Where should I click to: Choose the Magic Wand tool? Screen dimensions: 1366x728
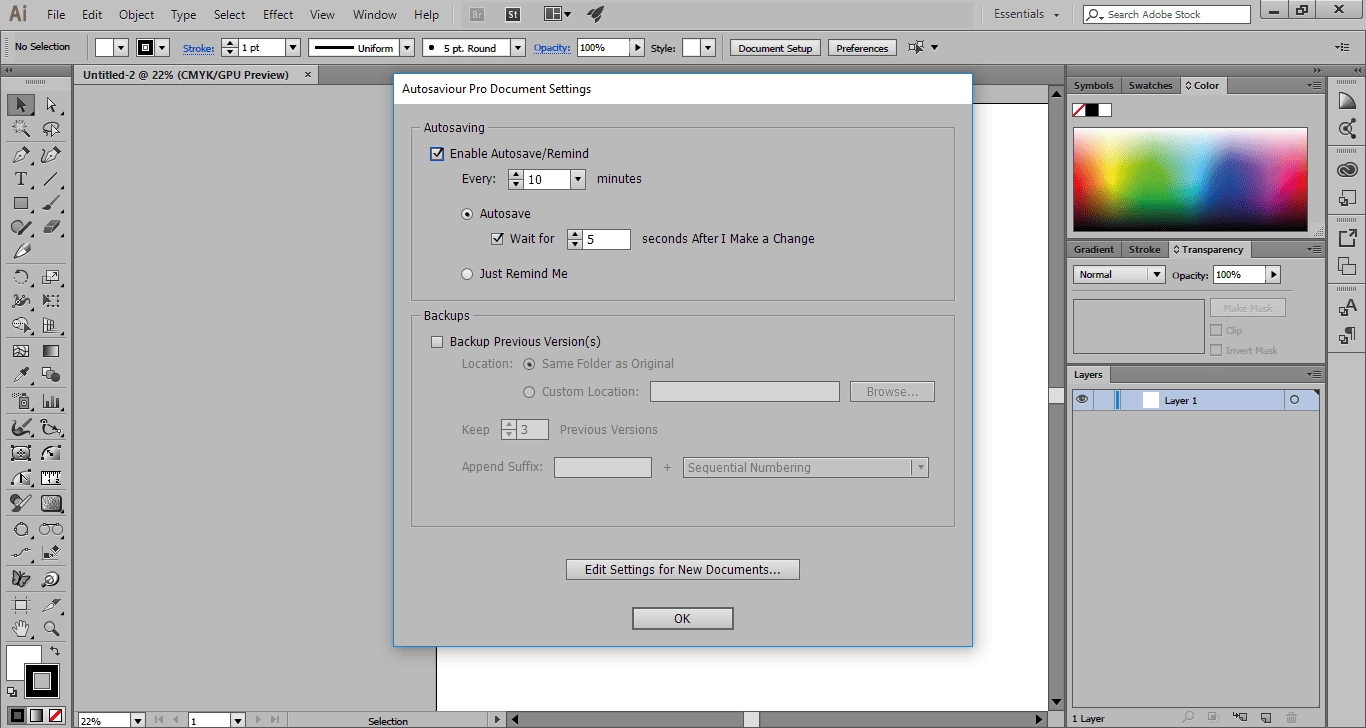21,130
